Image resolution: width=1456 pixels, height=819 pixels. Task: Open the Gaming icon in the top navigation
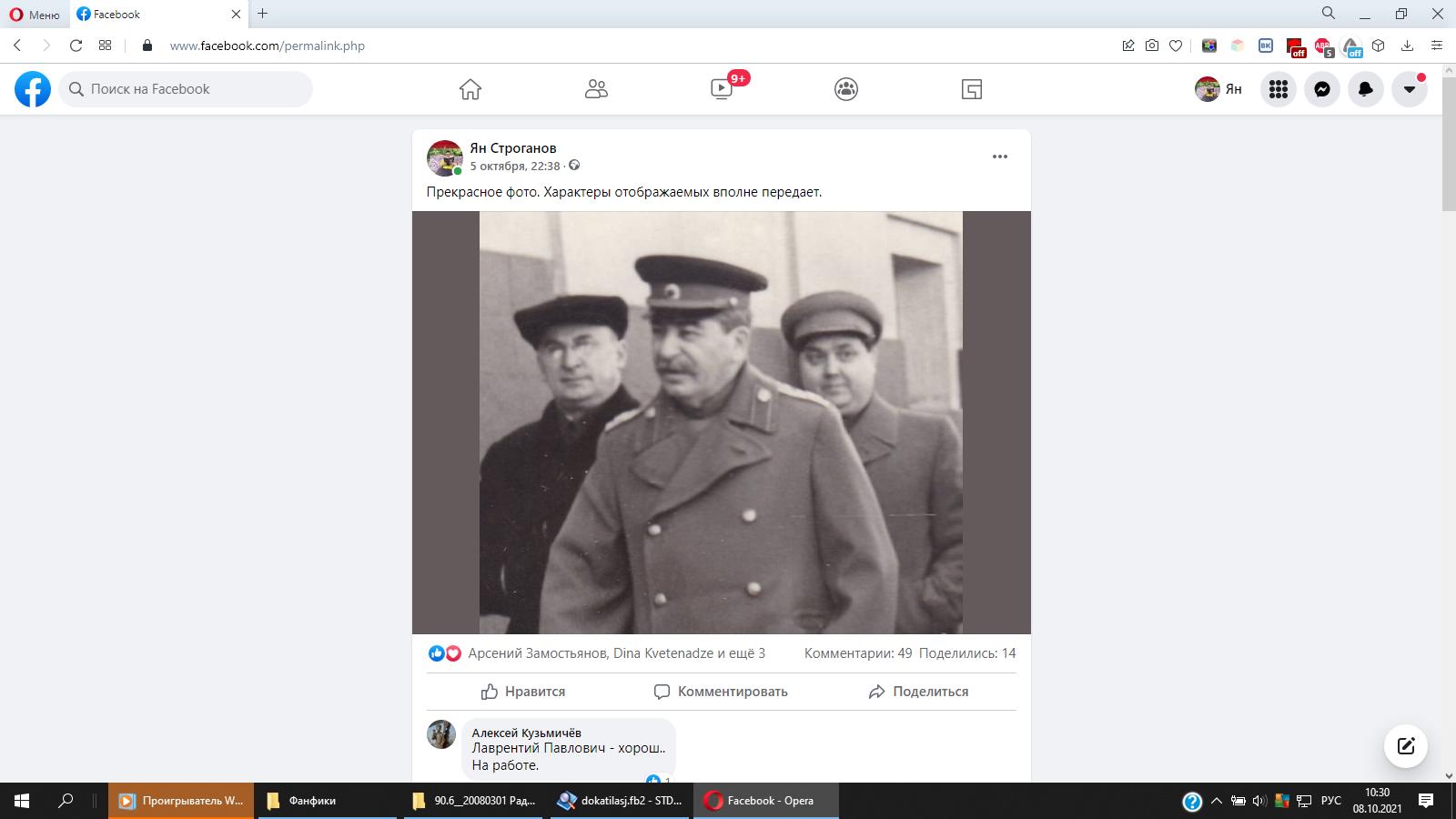(972, 89)
